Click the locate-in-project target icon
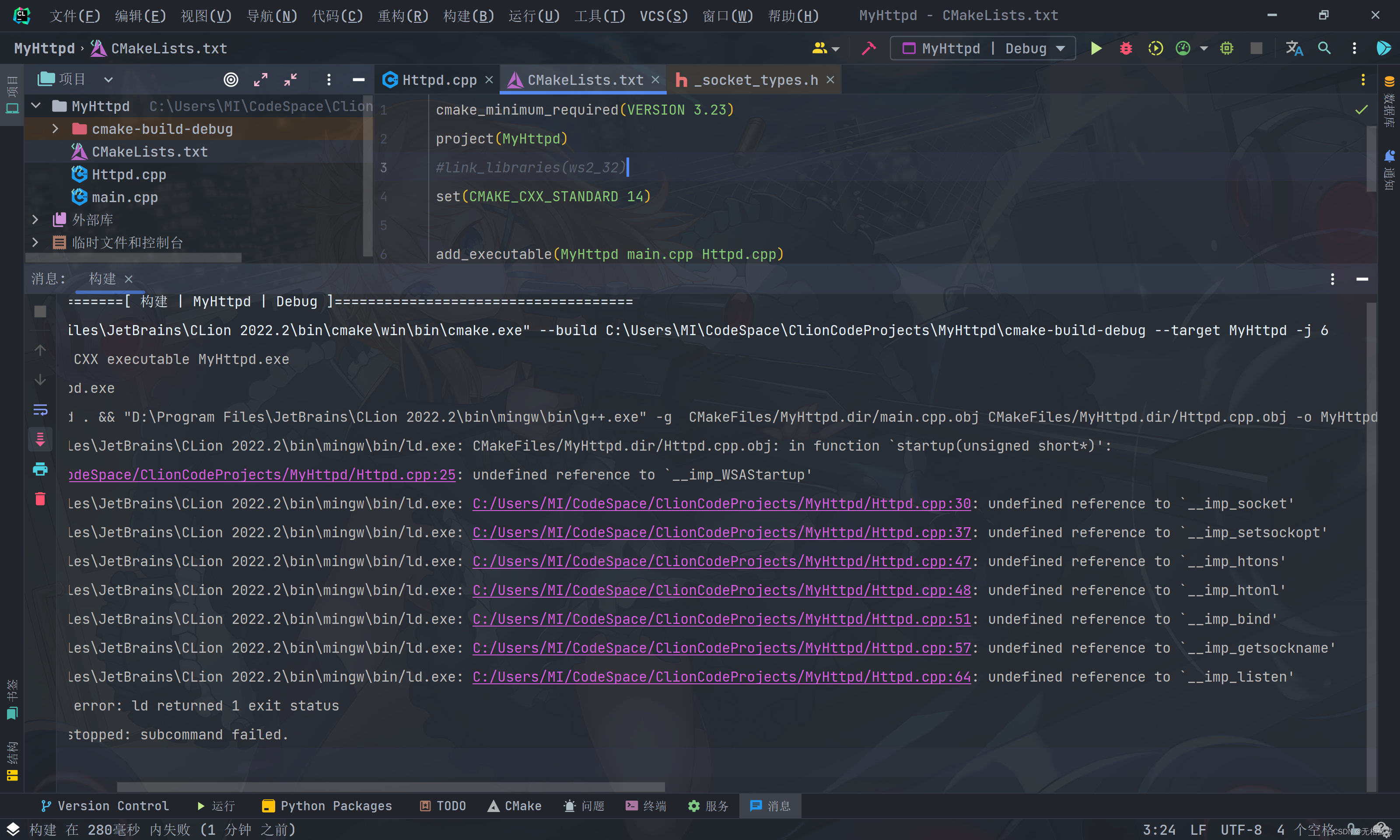Viewport: 1400px width, 840px height. point(231,80)
